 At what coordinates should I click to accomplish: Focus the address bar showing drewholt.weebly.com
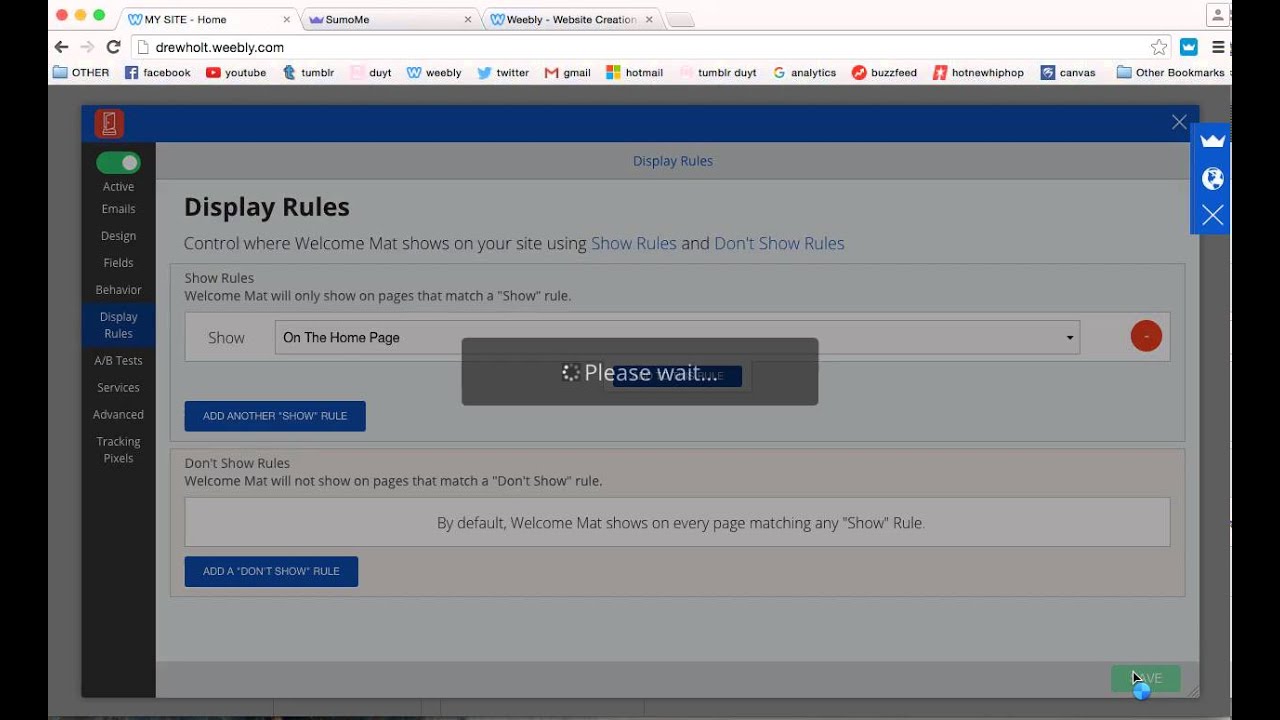click(640, 47)
